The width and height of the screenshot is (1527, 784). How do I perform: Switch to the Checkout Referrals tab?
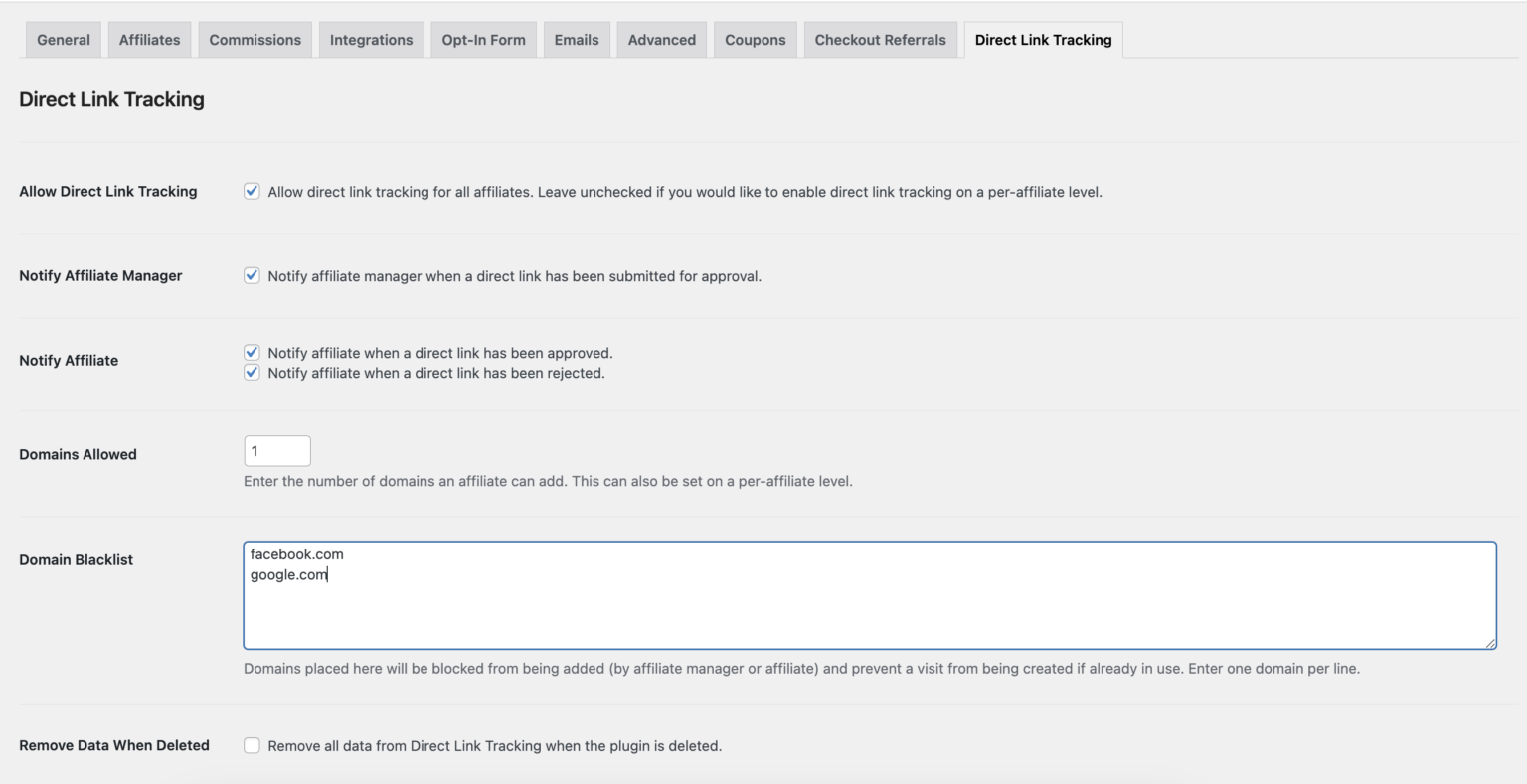tap(880, 39)
